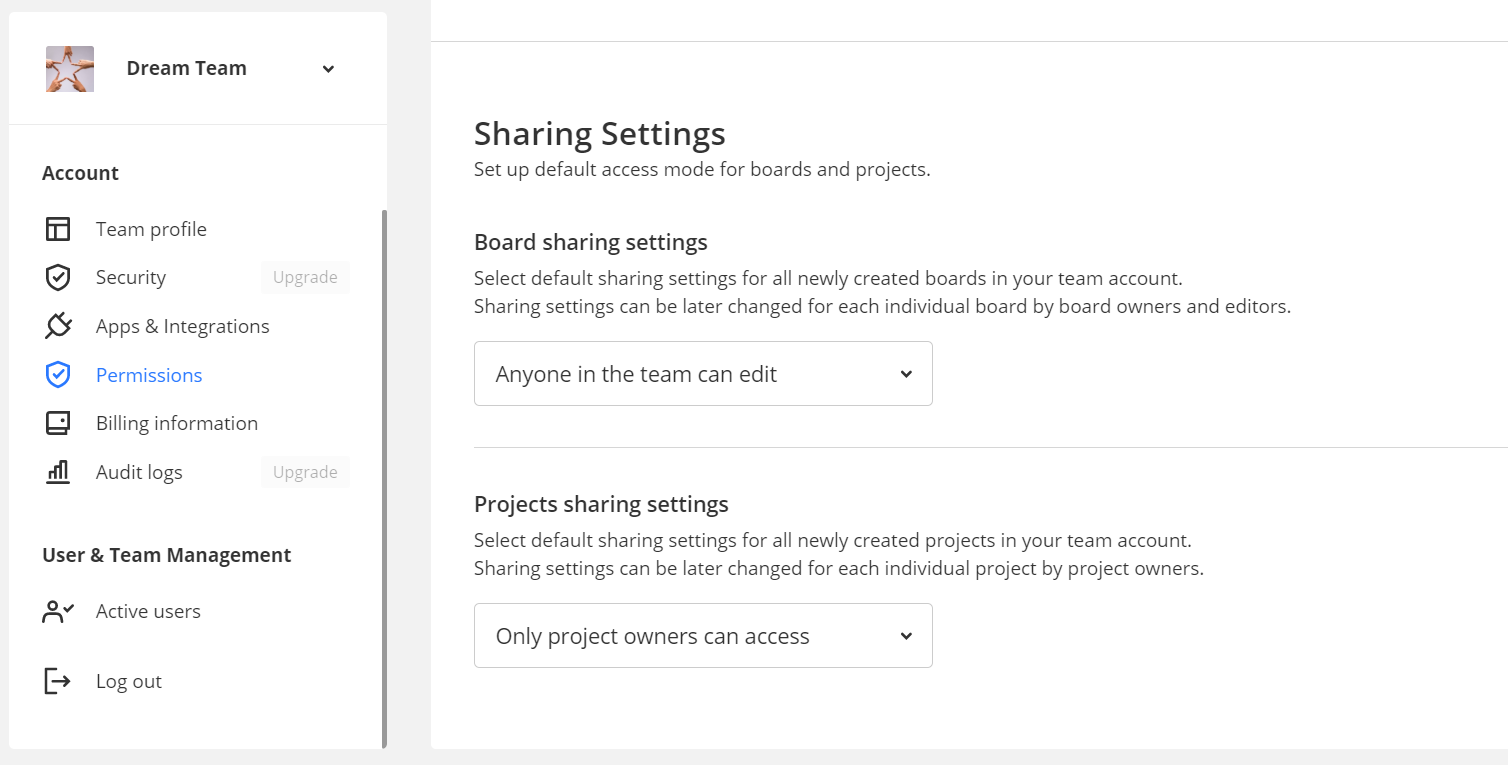Viewport: 1508px width, 765px height.
Task: Select the Permissions text label in sidebar
Action: point(149,375)
